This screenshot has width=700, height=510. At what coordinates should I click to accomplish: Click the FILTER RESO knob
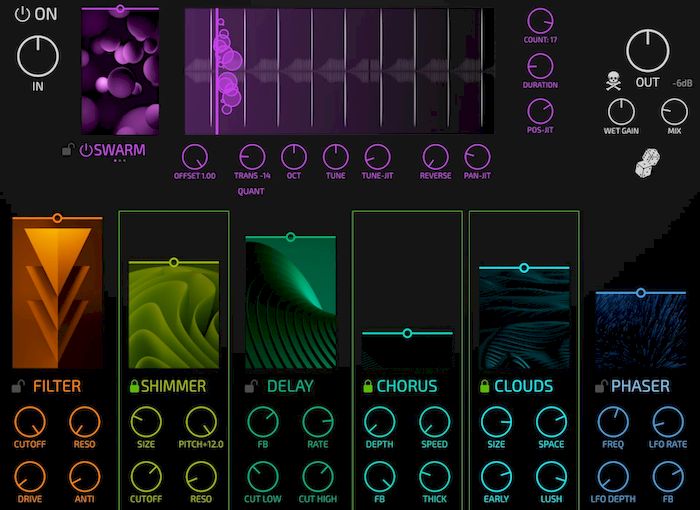tap(84, 422)
